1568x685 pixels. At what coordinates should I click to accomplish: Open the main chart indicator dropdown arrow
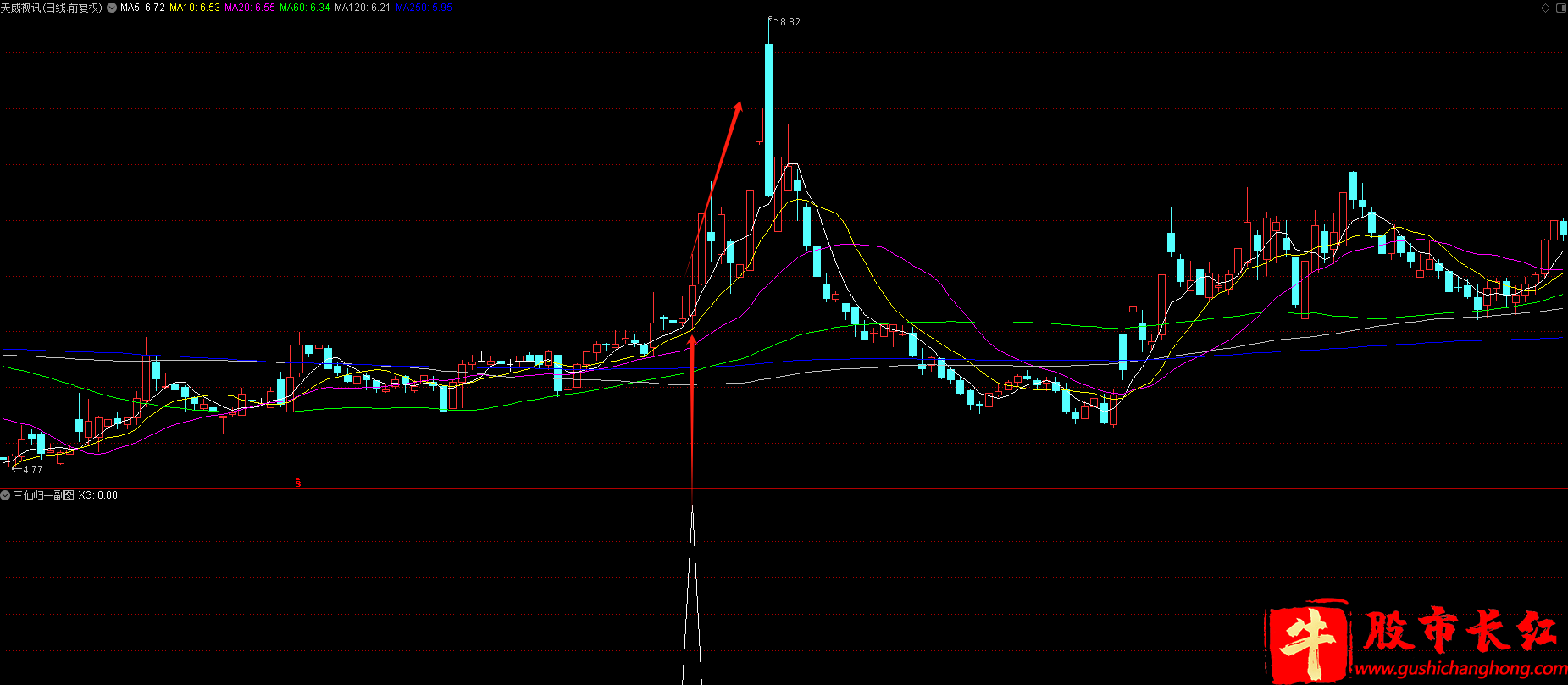[x=112, y=8]
